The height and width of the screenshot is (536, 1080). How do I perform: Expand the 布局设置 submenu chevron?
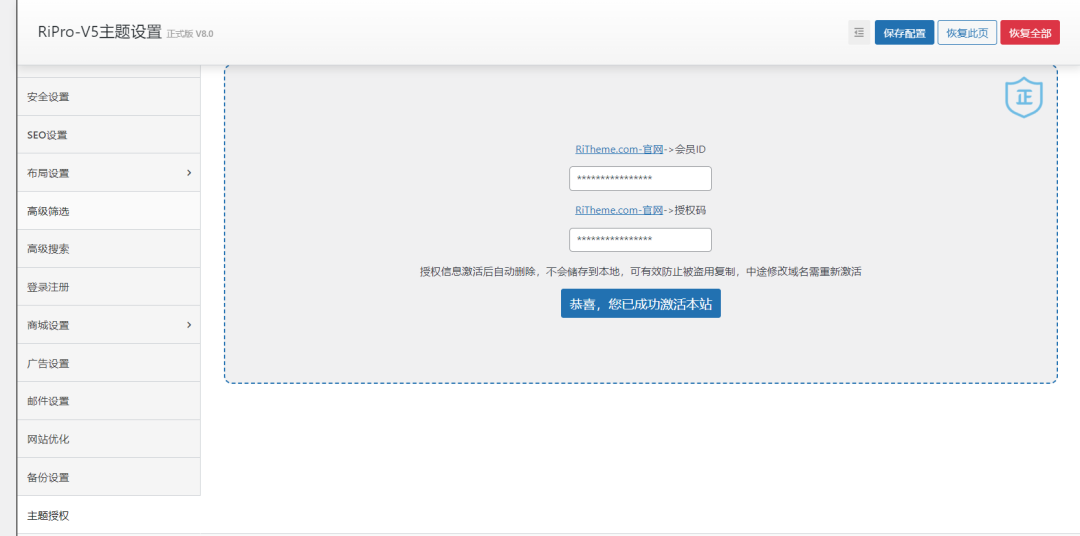coord(189,173)
